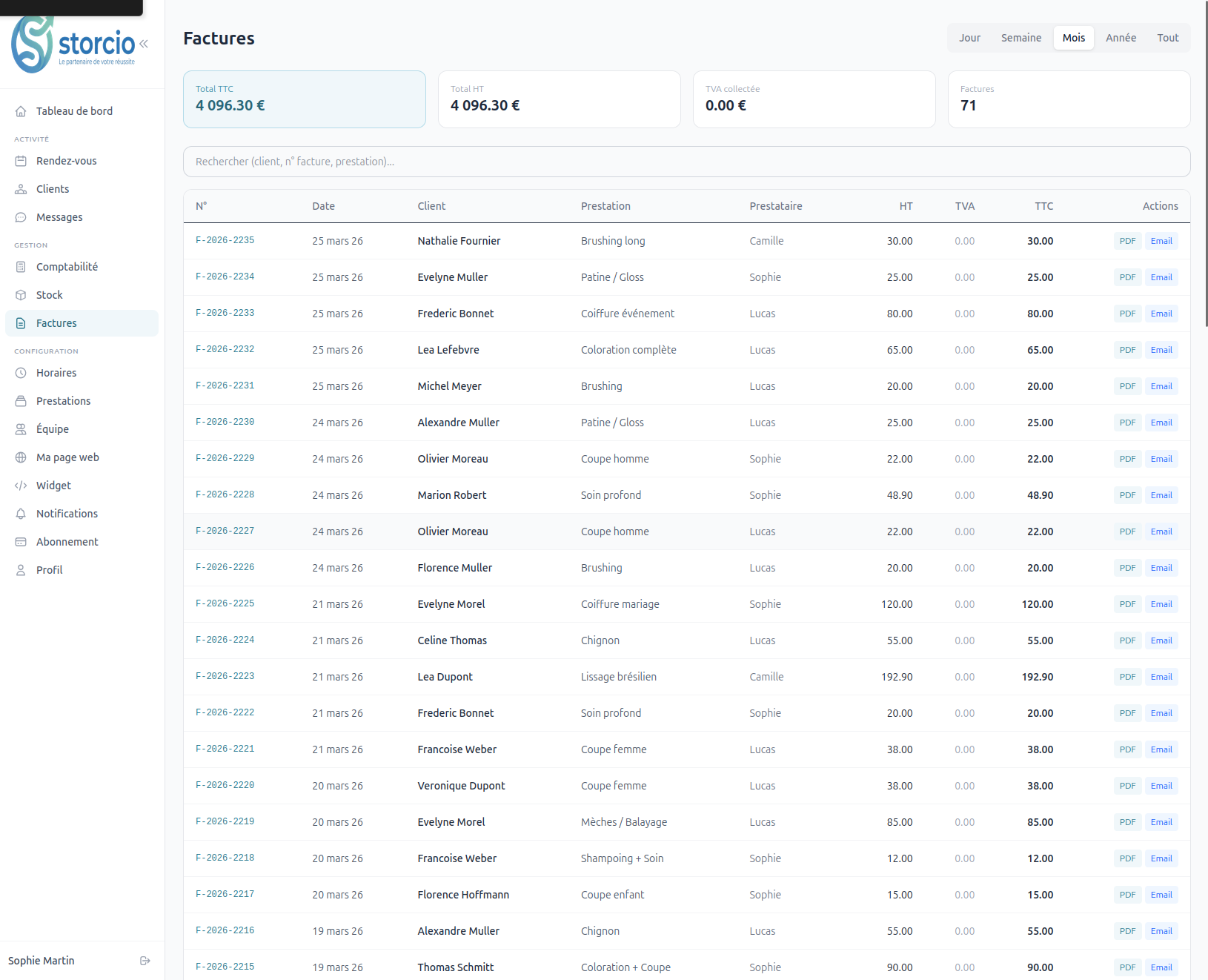The height and width of the screenshot is (980, 1208).
Task: Select the TVA collectée summary card
Action: pos(814,99)
